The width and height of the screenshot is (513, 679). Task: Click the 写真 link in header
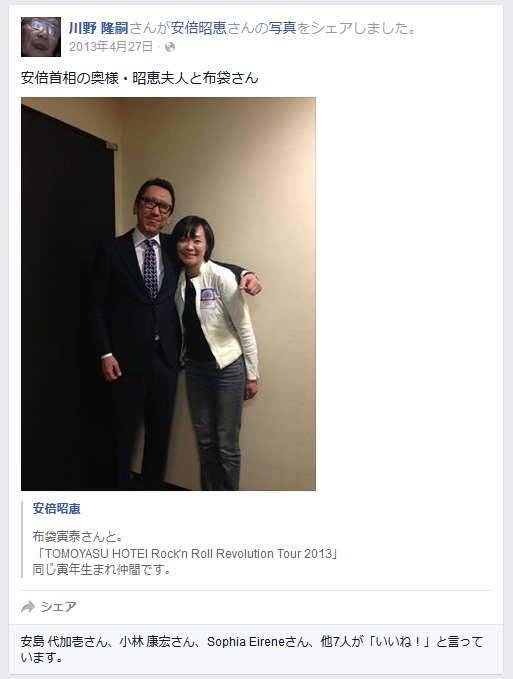(282, 28)
